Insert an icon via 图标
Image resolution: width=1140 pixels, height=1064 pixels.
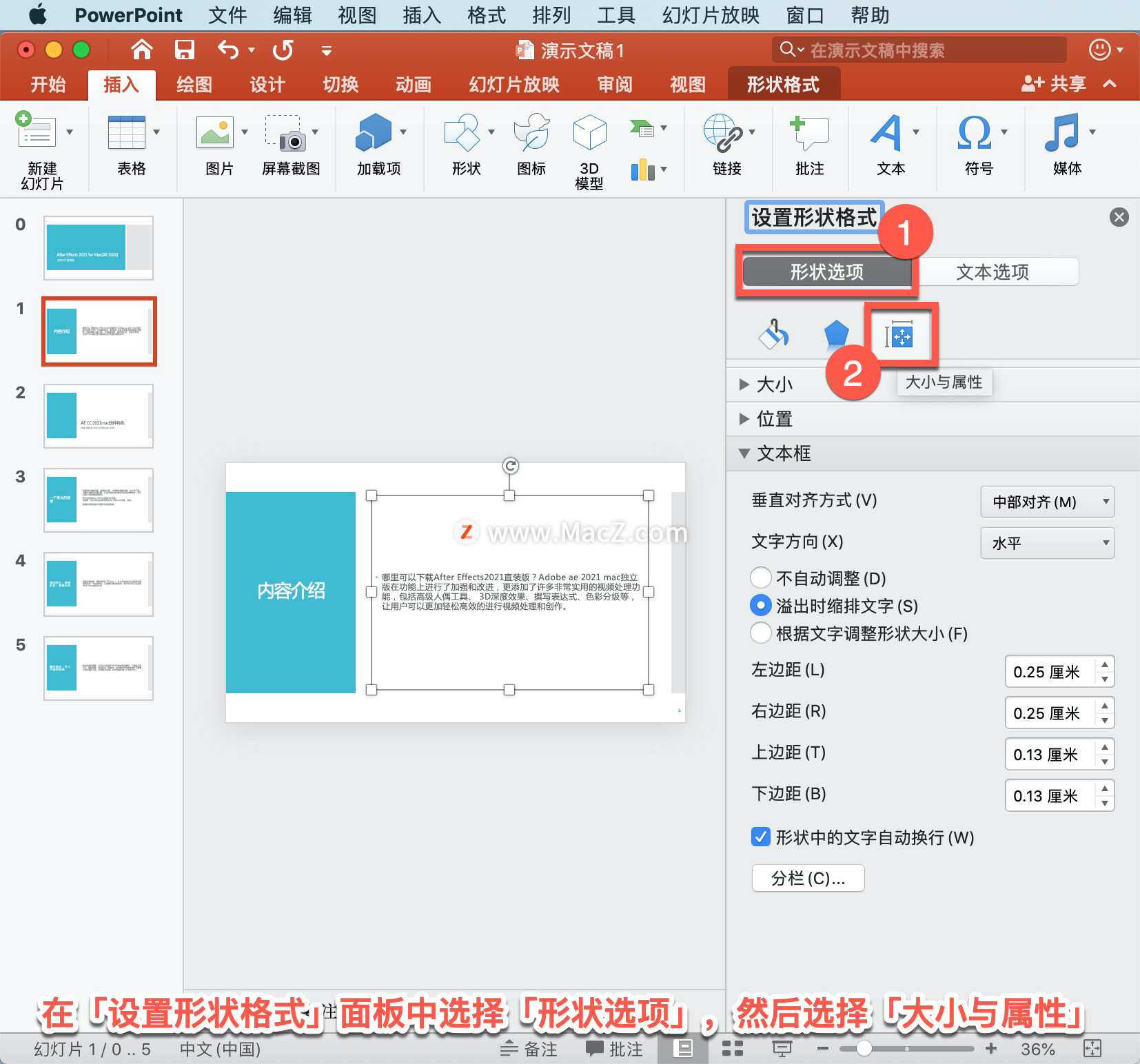(x=531, y=132)
